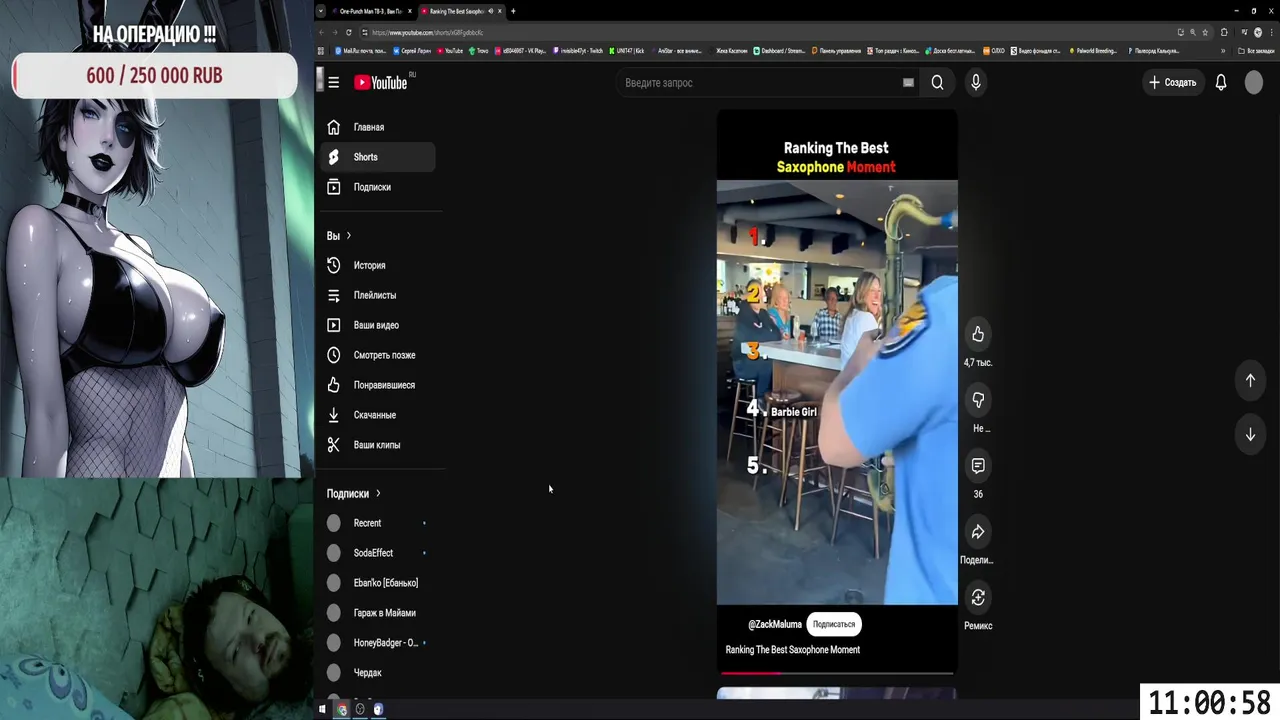Click the YouTube logo

[381, 83]
